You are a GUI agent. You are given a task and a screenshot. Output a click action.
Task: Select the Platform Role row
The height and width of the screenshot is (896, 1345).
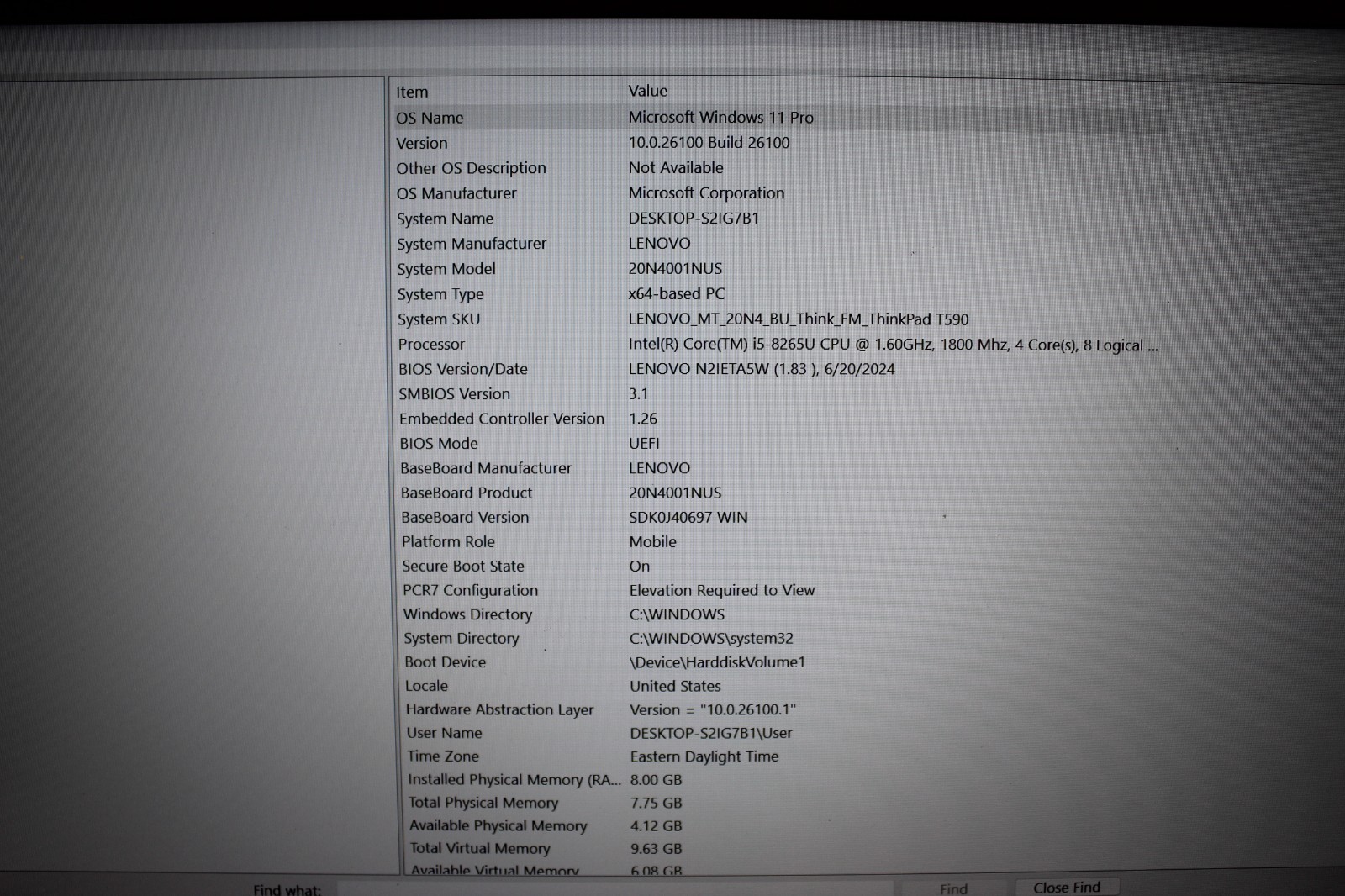click(782, 541)
